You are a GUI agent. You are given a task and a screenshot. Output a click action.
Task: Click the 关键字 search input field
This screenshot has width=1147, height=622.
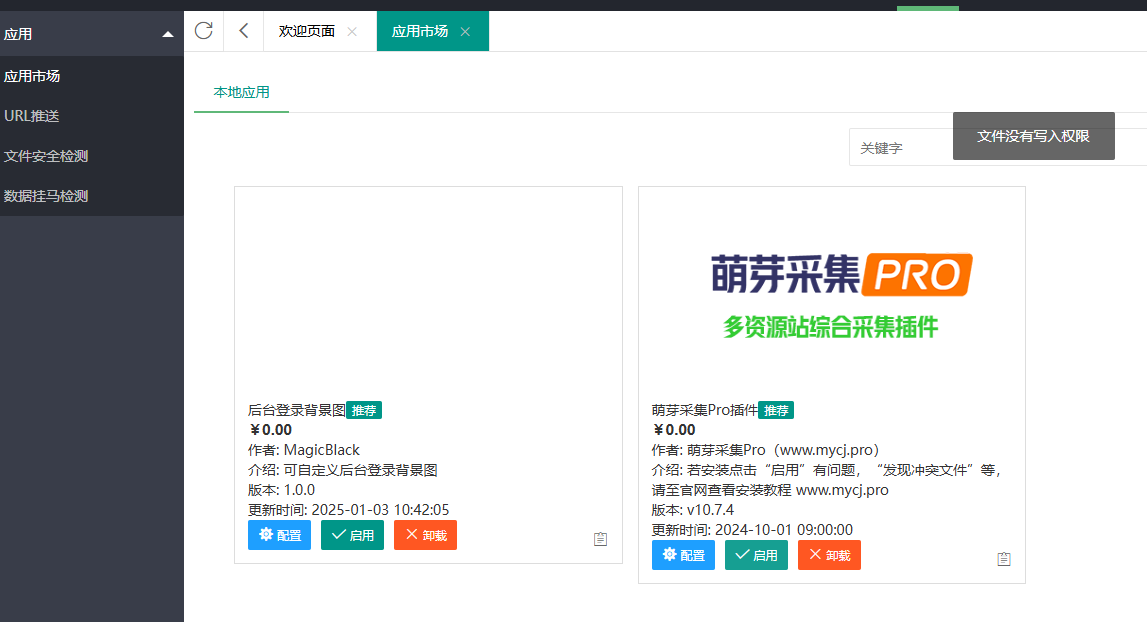tap(900, 147)
